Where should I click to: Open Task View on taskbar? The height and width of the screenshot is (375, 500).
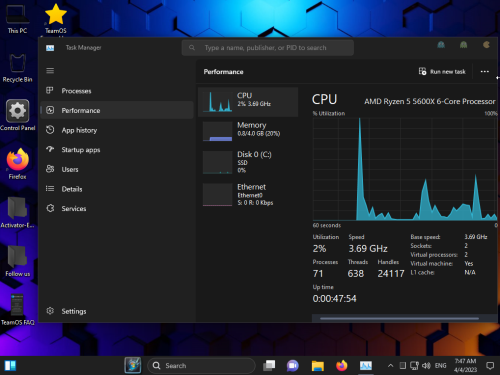pos(269,366)
